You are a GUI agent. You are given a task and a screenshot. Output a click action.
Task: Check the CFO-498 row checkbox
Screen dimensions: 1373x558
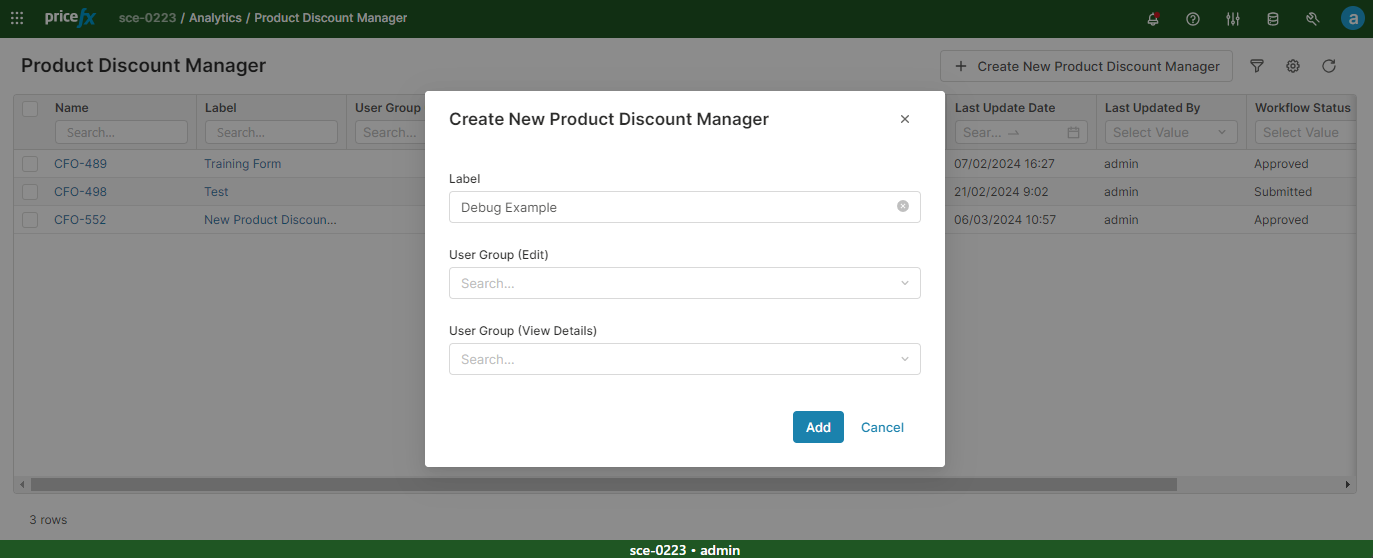tap(30, 192)
